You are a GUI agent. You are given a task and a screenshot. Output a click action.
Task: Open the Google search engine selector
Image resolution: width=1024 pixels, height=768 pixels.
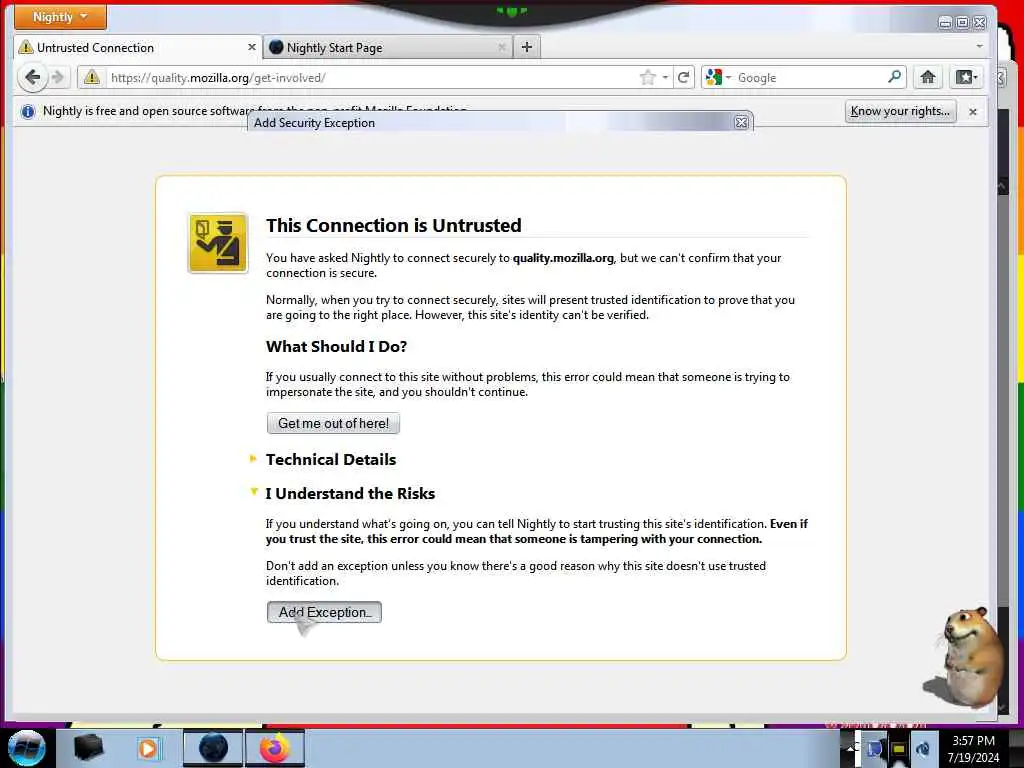[718, 78]
